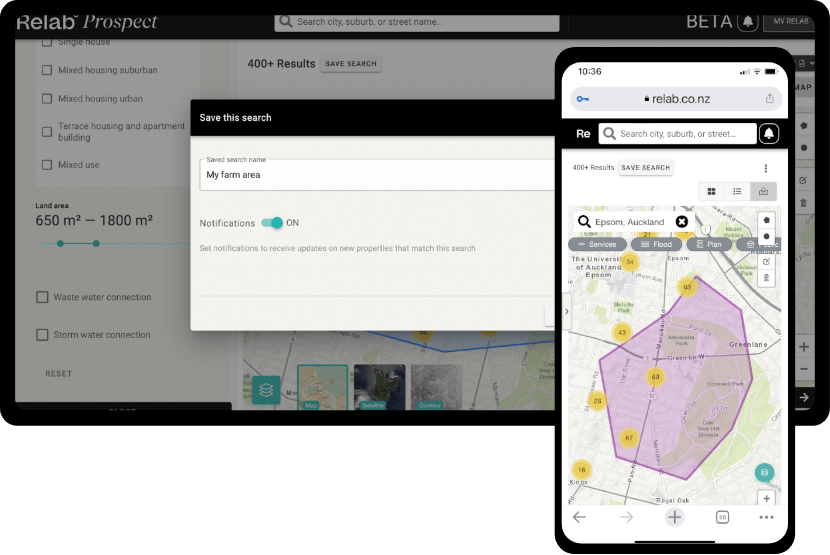Turn off the Notifications toggle switch
Viewport: 830px width, 555px height.
(x=271, y=223)
